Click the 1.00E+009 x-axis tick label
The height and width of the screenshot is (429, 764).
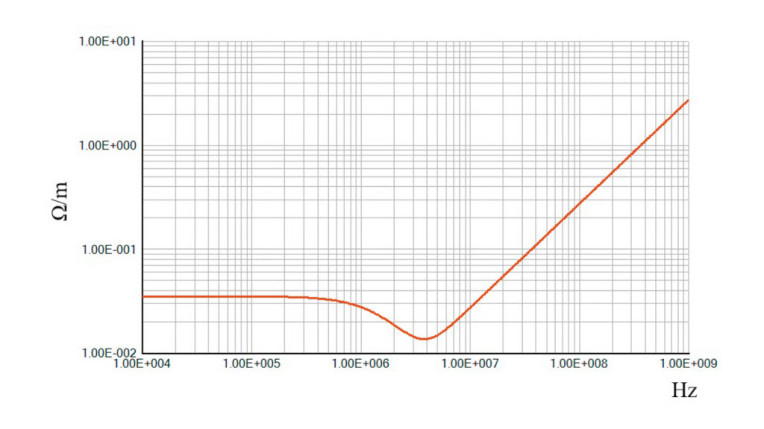click(x=688, y=365)
